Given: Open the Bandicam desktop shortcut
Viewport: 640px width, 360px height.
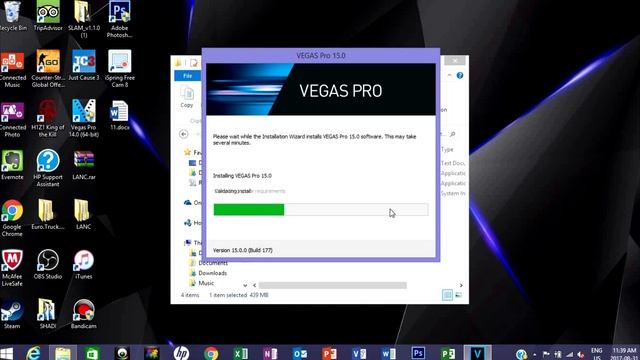Looking at the screenshot, I should click(83, 314).
